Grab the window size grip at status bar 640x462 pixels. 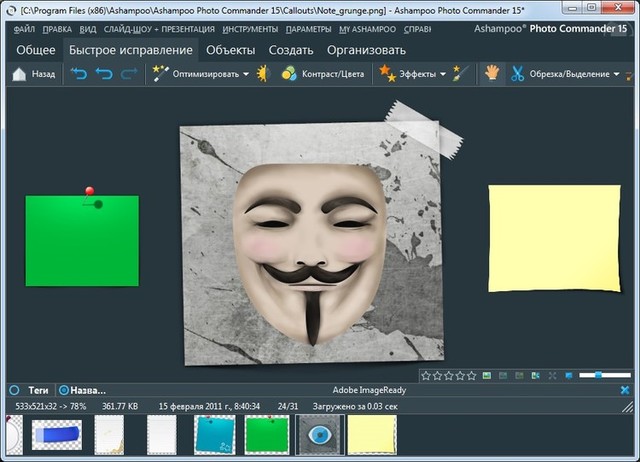click(x=627, y=407)
